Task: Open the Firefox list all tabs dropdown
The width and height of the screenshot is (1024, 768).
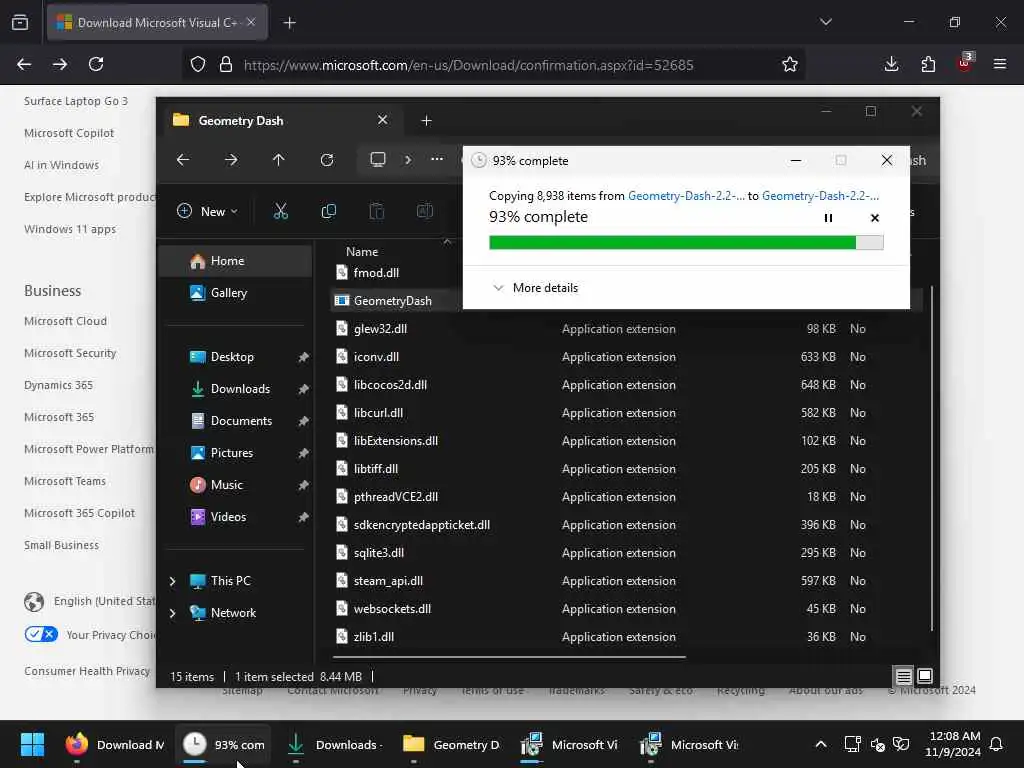Action: tap(825, 22)
